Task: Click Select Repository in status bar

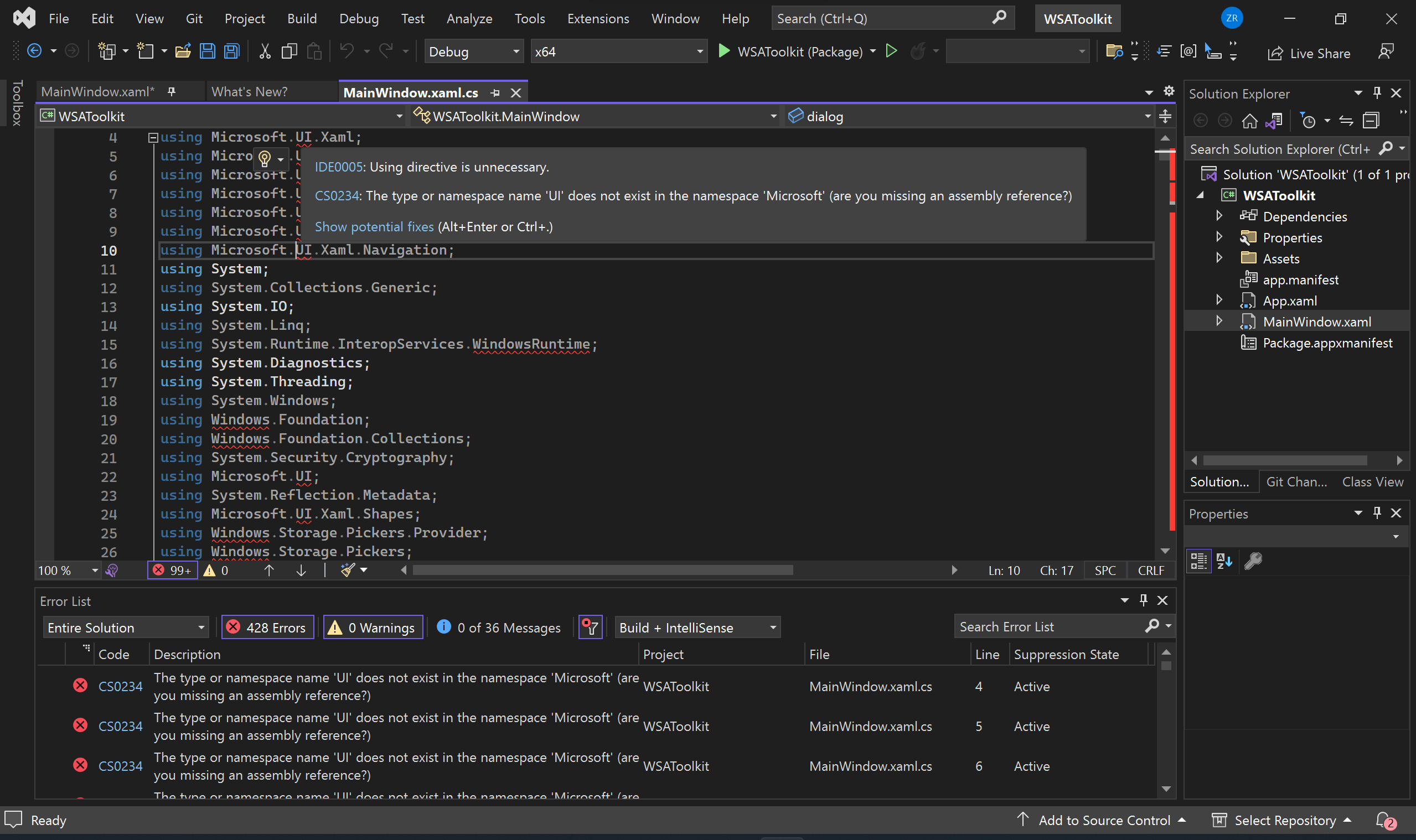Action: [1281, 820]
